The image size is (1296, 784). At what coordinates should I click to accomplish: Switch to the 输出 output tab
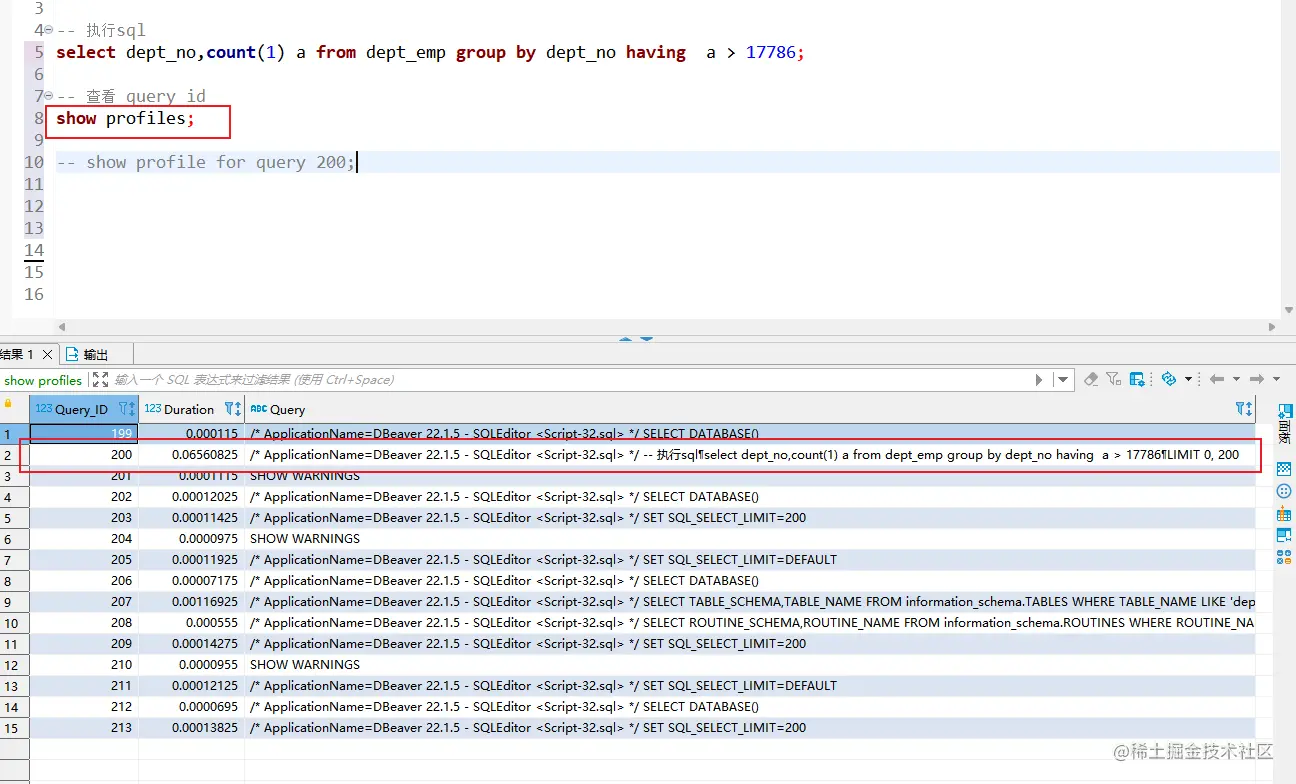click(x=87, y=354)
